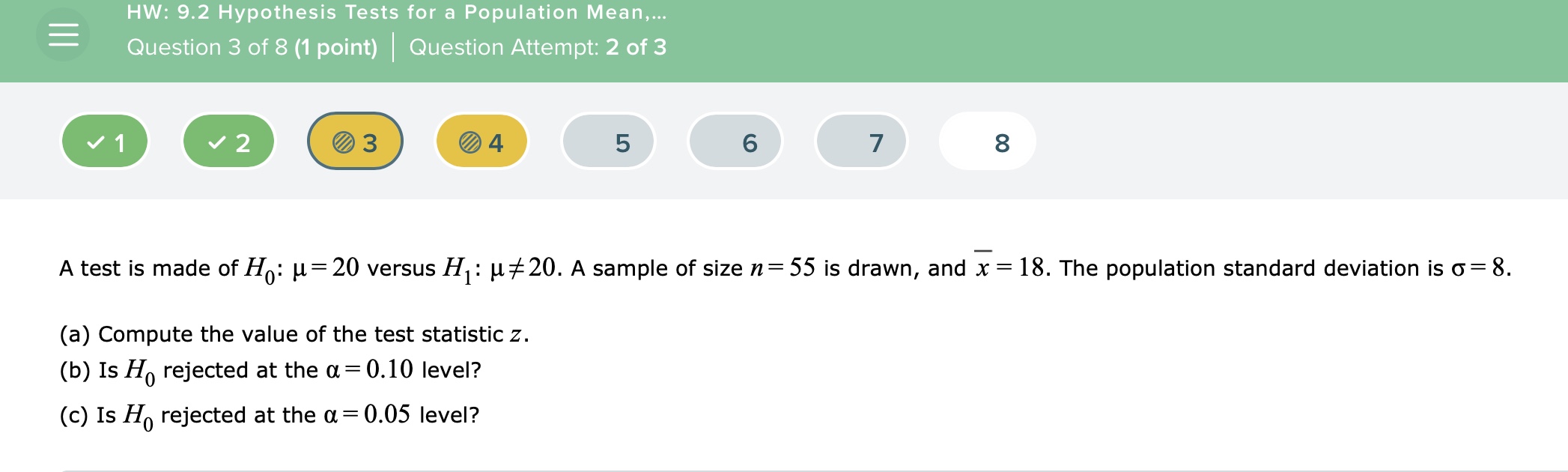Image resolution: width=1568 pixels, height=472 pixels.
Task: Select the green question 2 pill
Action: 228,141
